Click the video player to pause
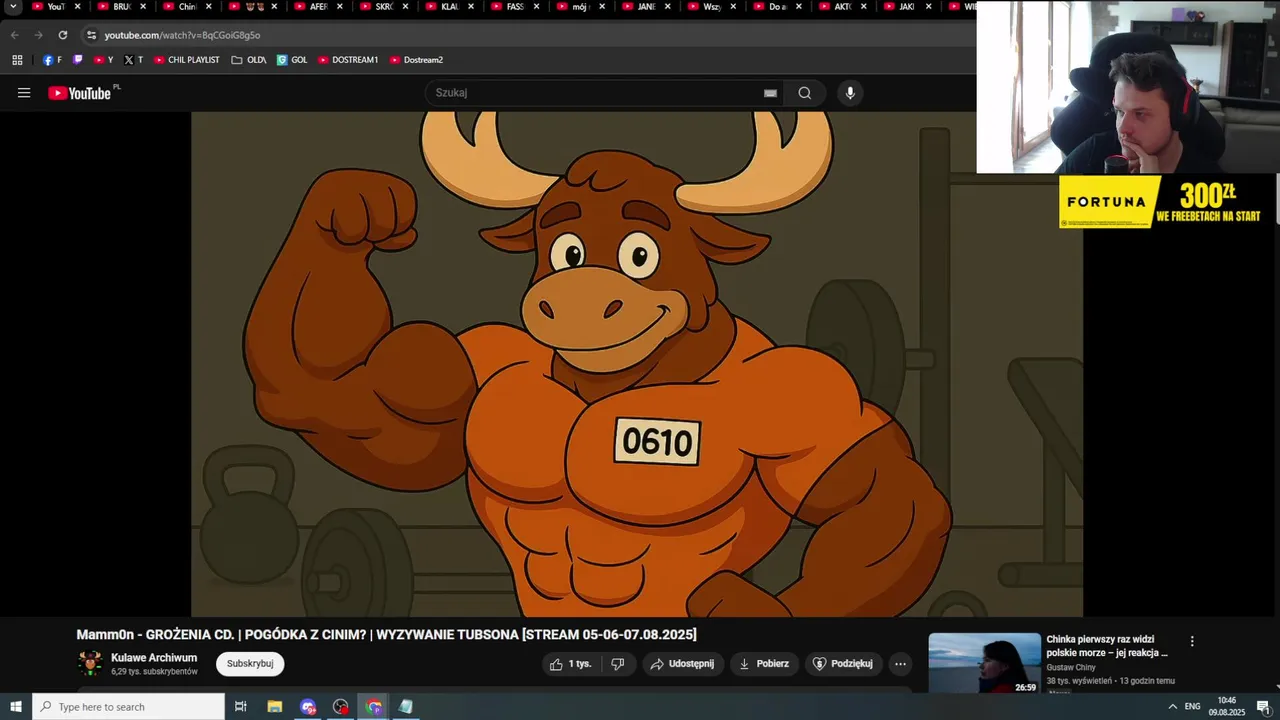 point(637,364)
